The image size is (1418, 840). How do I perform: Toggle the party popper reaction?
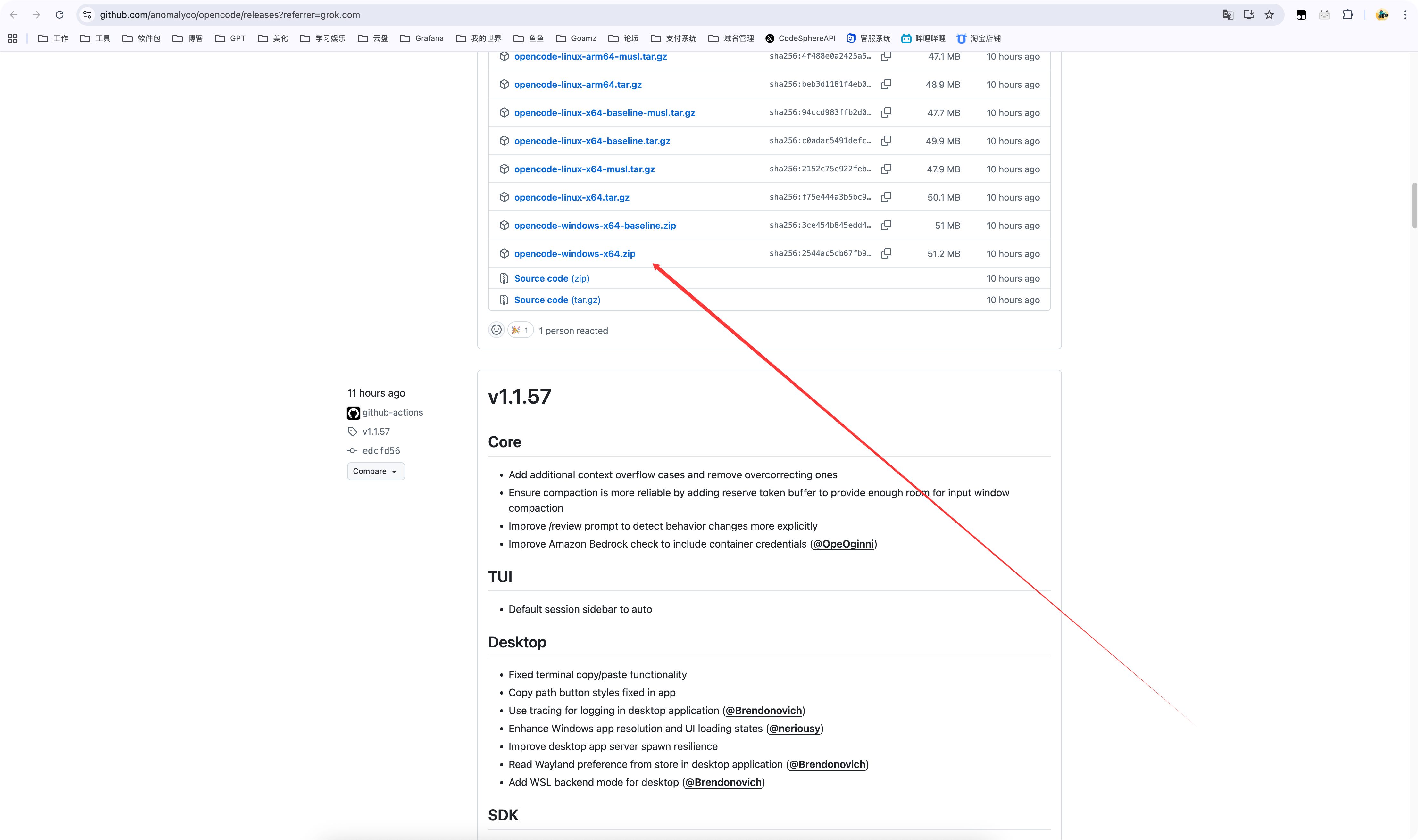520,330
